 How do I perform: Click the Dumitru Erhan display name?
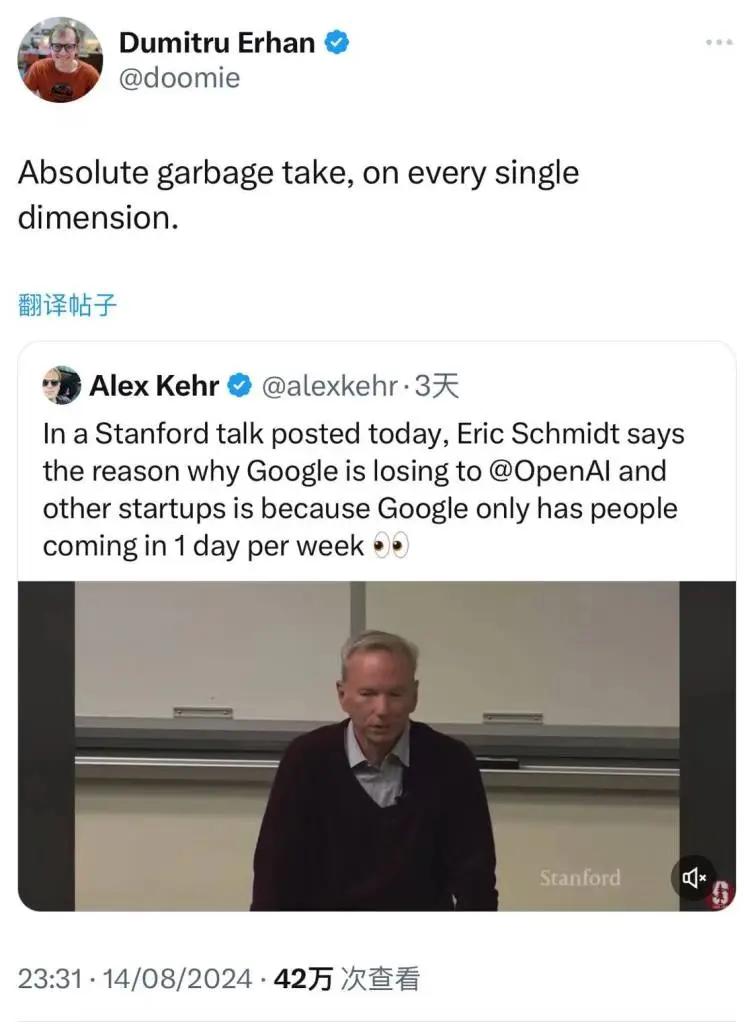[217, 43]
